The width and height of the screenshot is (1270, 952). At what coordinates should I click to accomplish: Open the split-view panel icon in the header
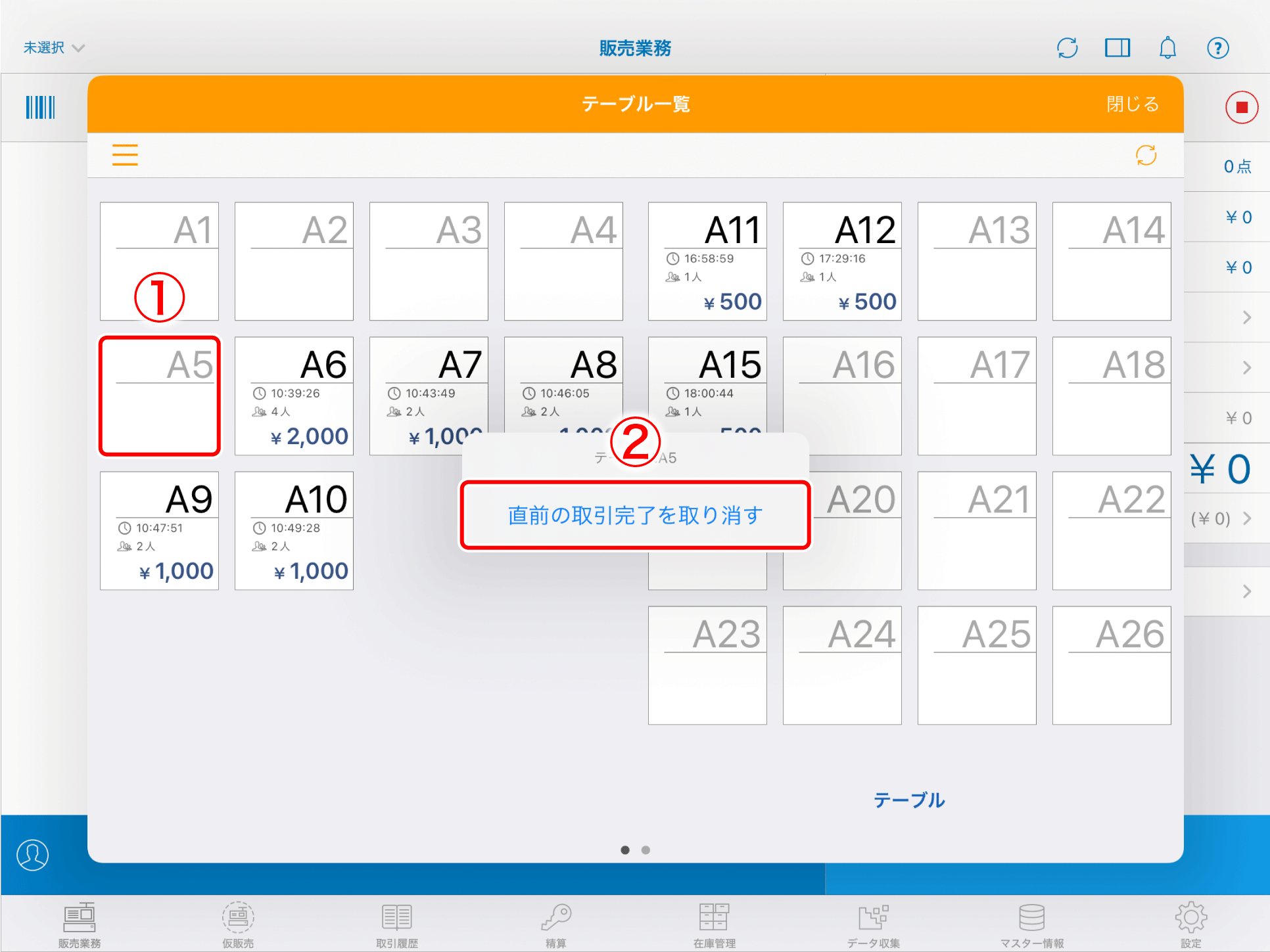pos(1117,48)
